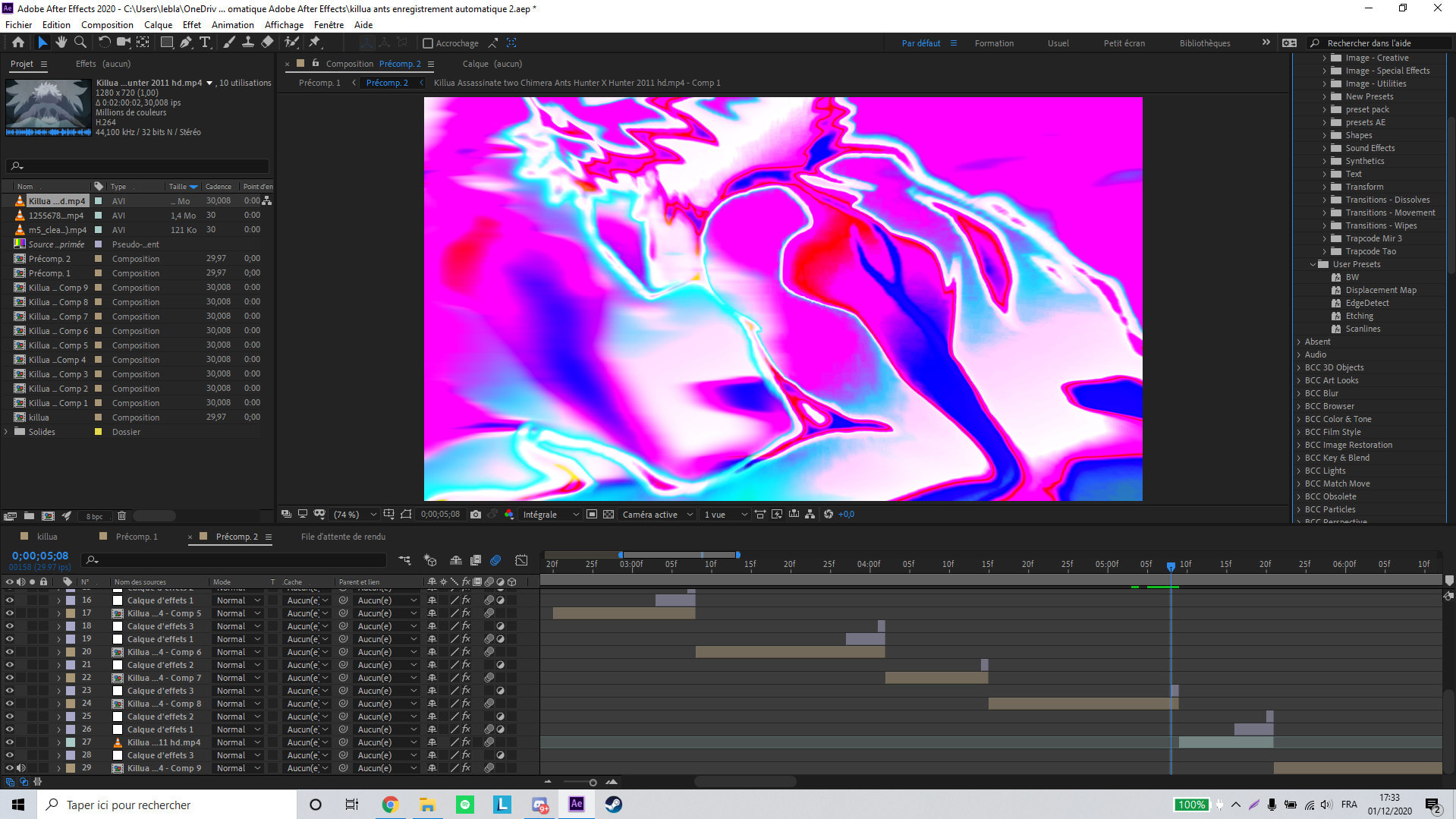The image size is (1456, 819).
Task: Toggle the Graph Editor in timeline
Action: point(521,560)
